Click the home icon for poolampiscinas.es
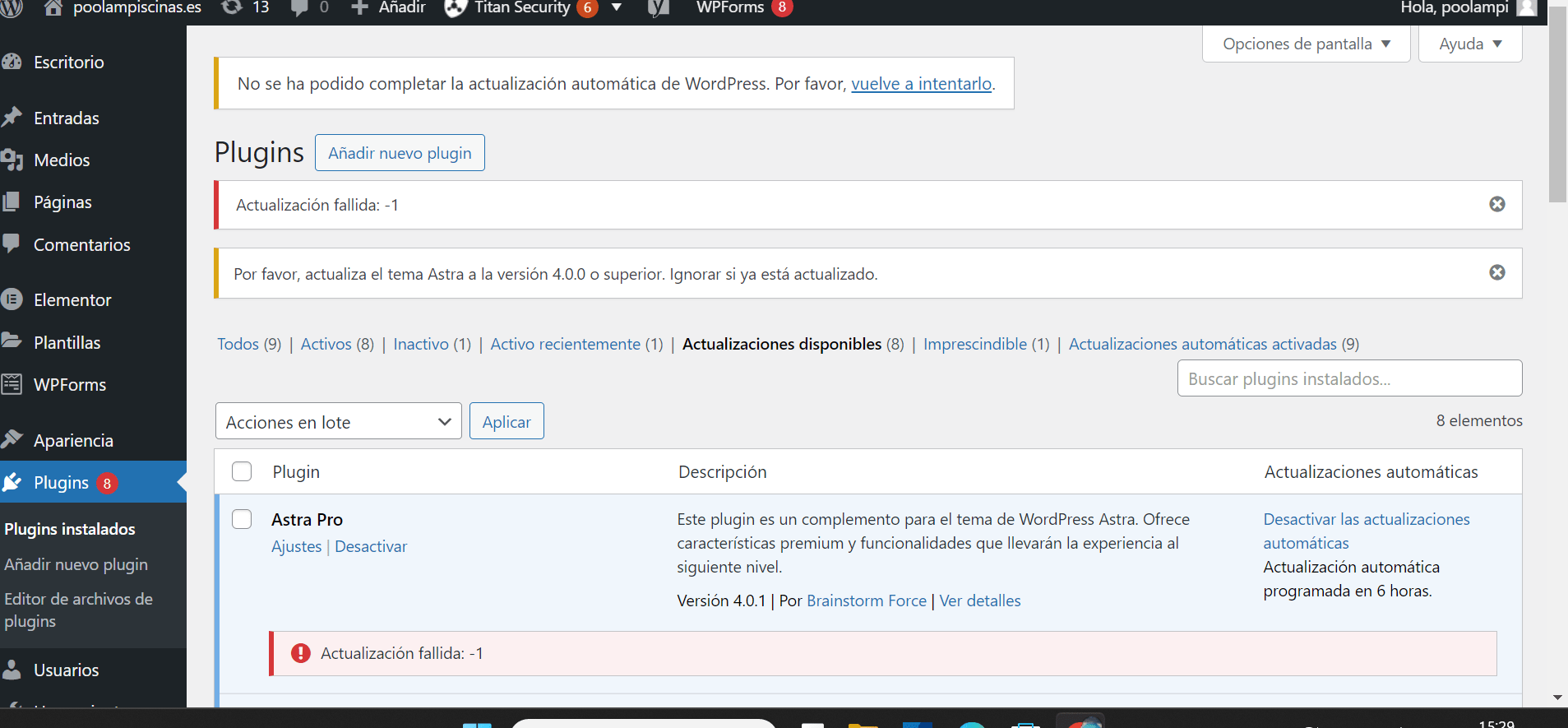This screenshot has height=728, width=1568. pyautogui.click(x=53, y=7)
